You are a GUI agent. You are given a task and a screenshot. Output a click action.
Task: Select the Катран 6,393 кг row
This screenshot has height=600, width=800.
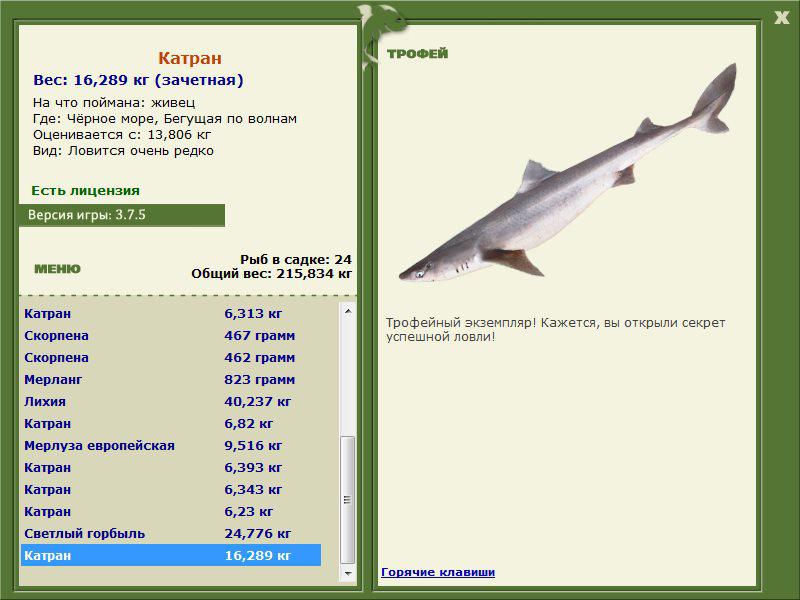171,467
